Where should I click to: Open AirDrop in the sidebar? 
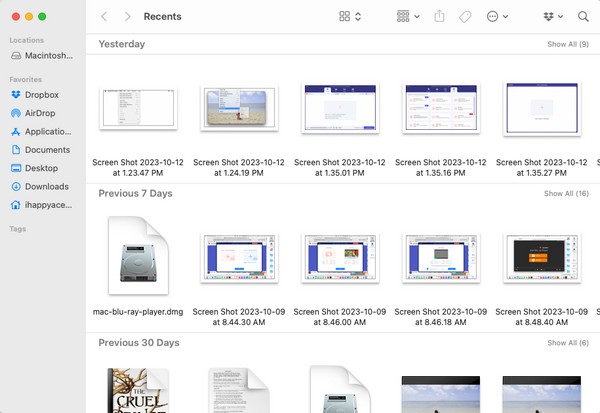pyautogui.click(x=40, y=113)
